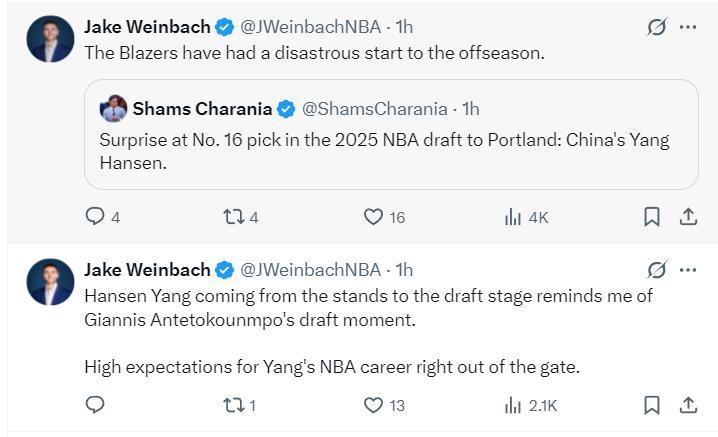This screenshot has height=437, width=718.
Task: Open more options menu on second tweet
Action: pyautogui.click(x=688, y=270)
